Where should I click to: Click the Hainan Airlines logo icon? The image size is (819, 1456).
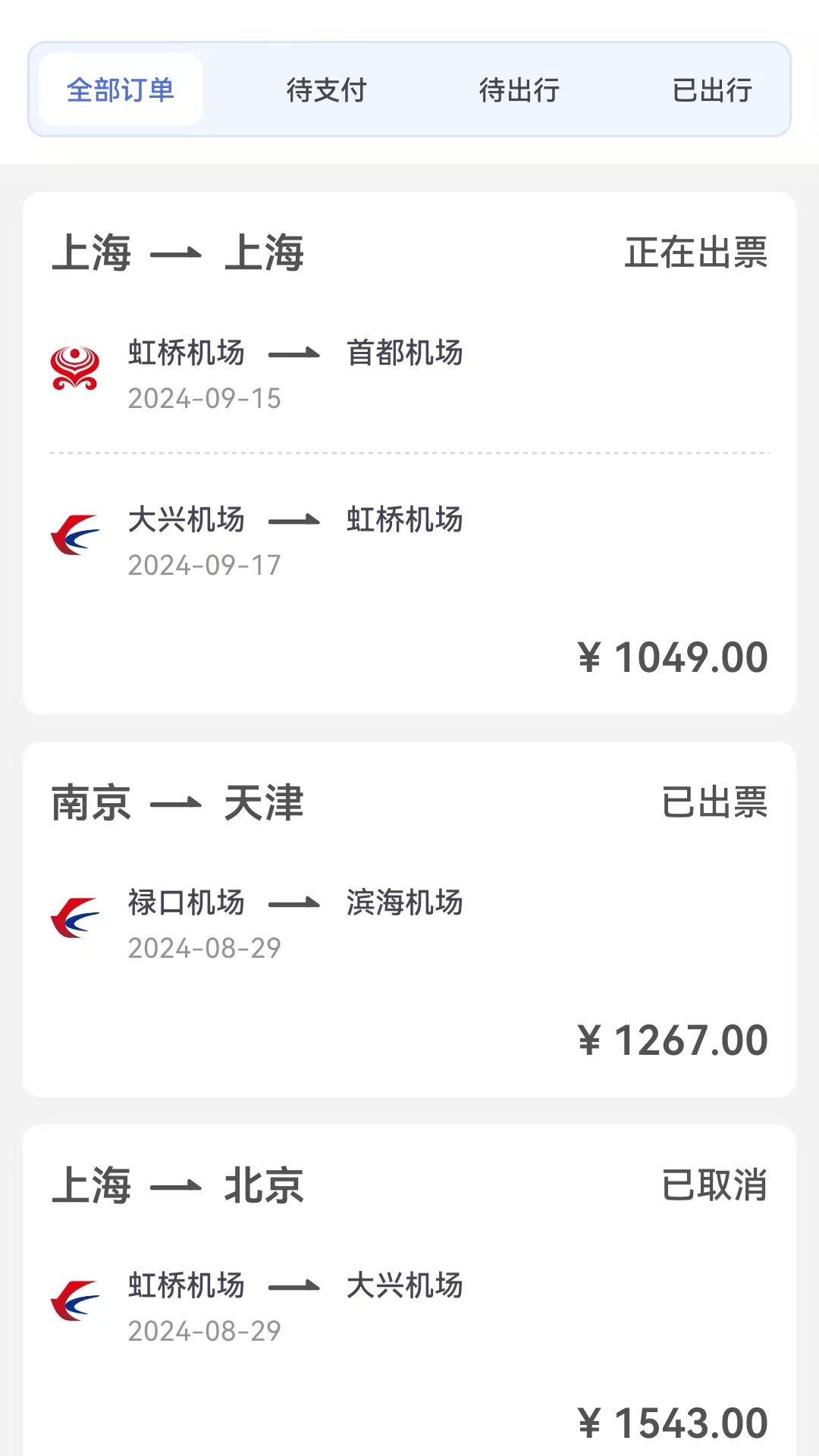pyautogui.click(x=74, y=369)
